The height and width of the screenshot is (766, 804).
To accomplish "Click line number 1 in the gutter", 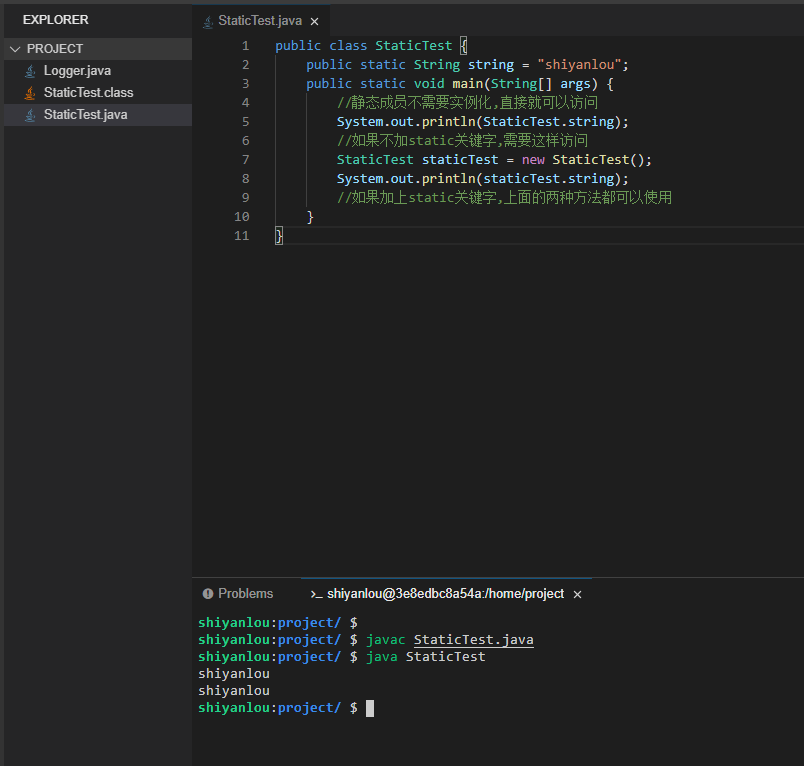I will coord(246,46).
